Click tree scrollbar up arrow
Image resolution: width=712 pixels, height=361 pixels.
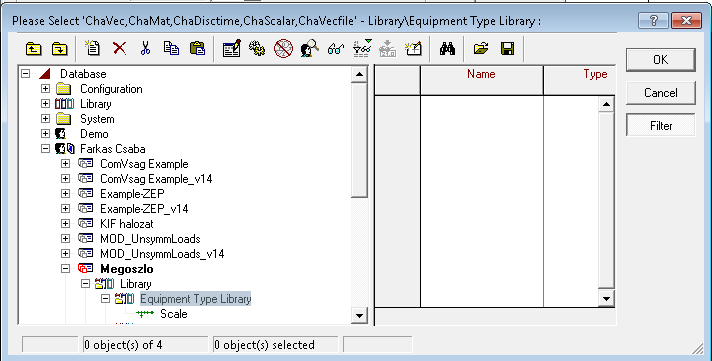pos(359,74)
